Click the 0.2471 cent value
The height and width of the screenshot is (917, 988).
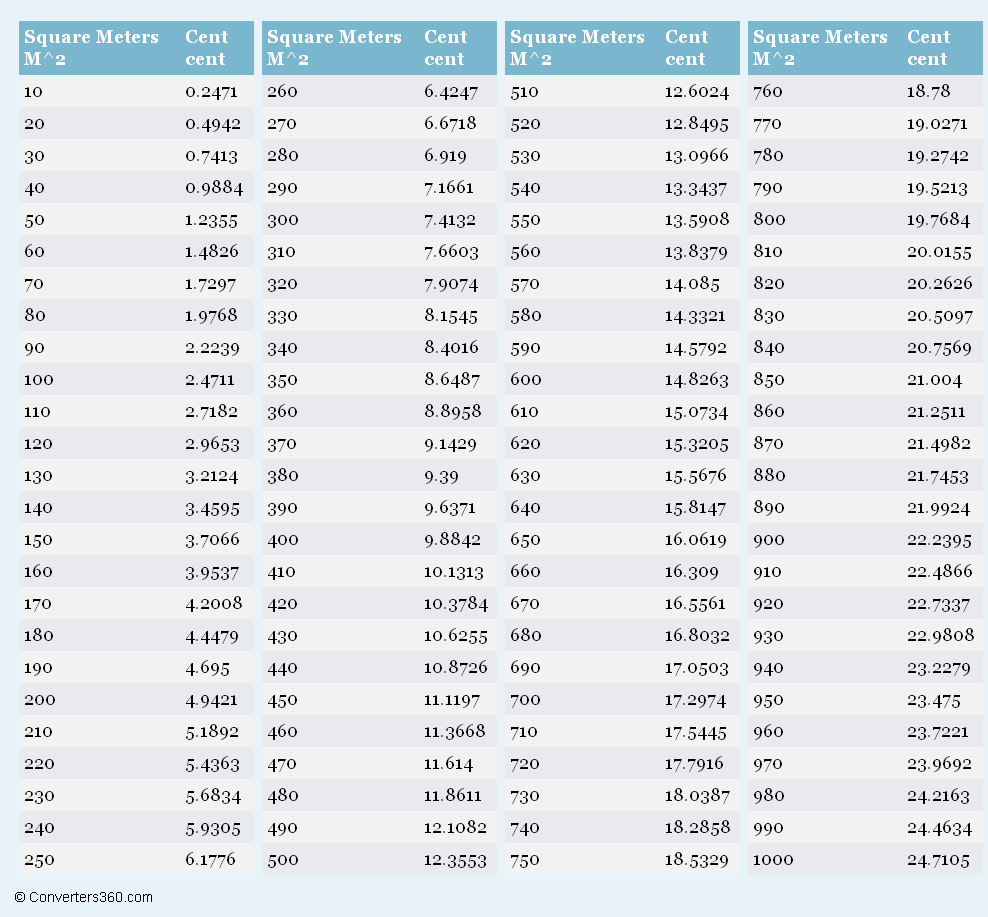coord(211,91)
